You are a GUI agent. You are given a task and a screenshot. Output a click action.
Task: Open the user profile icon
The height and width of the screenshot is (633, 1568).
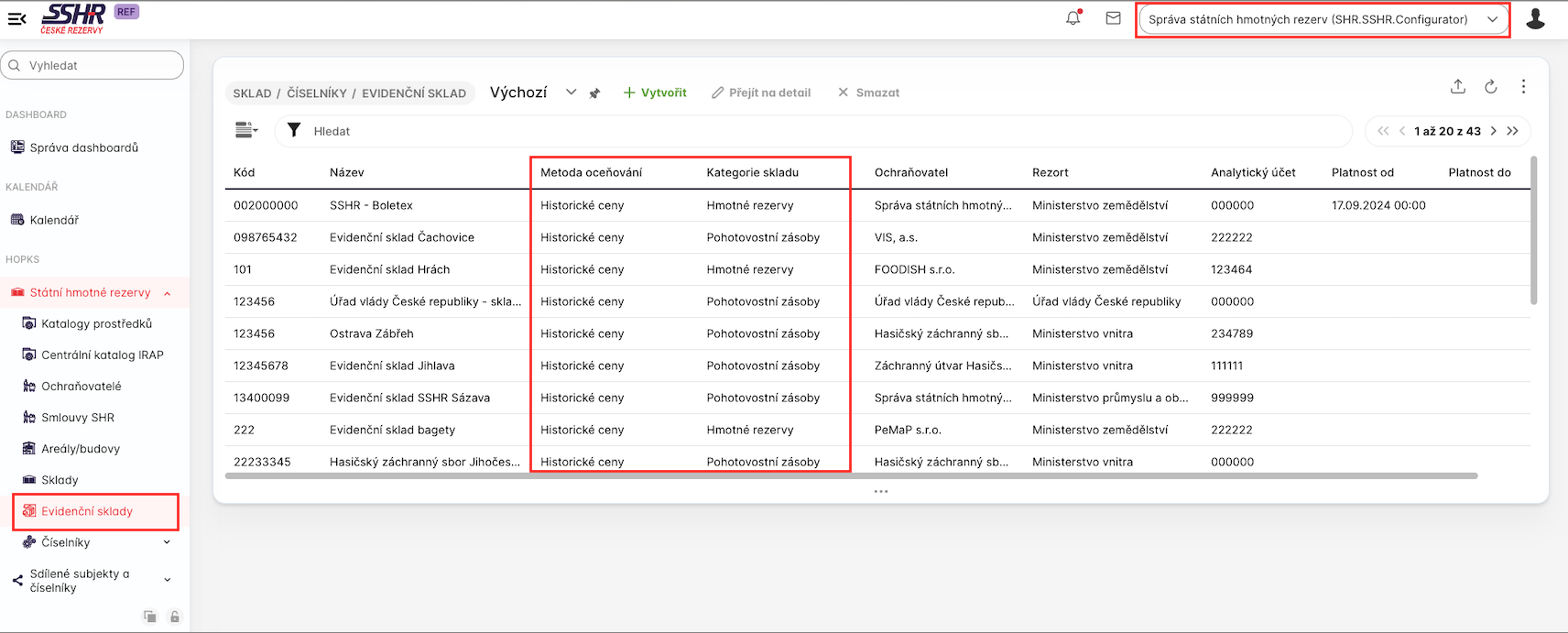pyautogui.click(x=1535, y=19)
